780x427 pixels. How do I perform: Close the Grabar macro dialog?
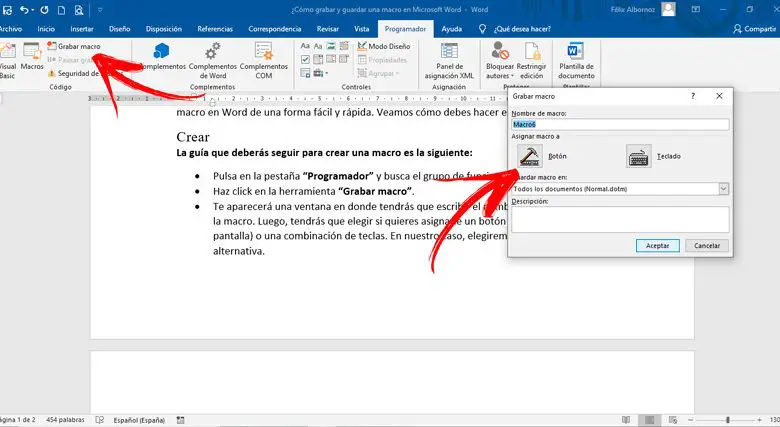(x=719, y=96)
